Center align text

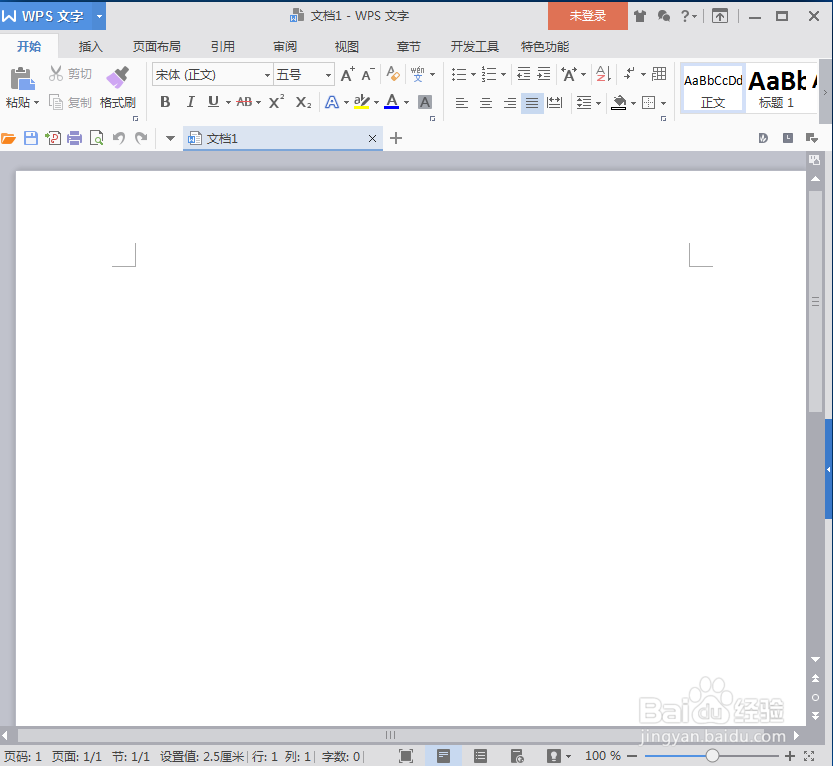coord(486,103)
